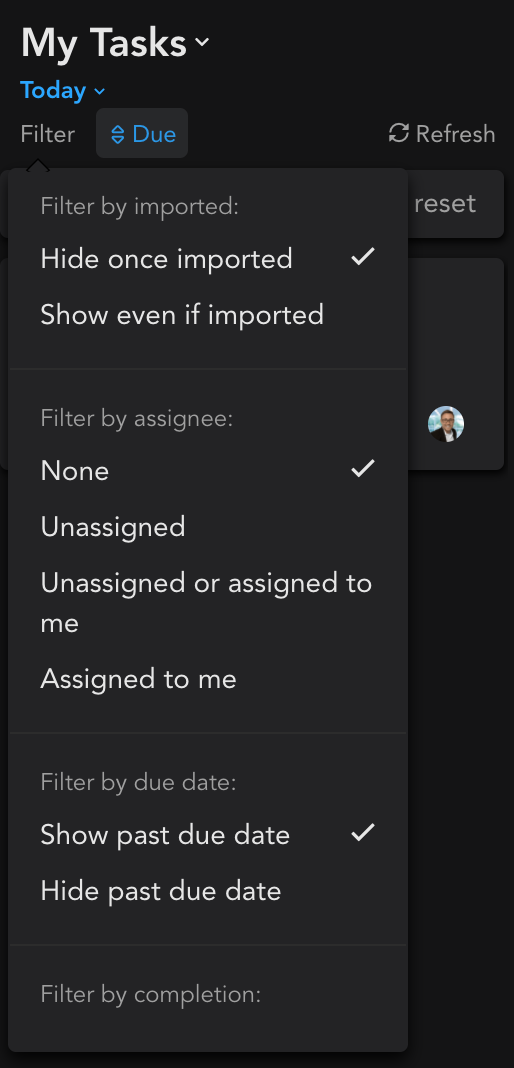514x1068 pixels.
Task: Click the Refresh text label
Action: pyautogui.click(x=455, y=134)
